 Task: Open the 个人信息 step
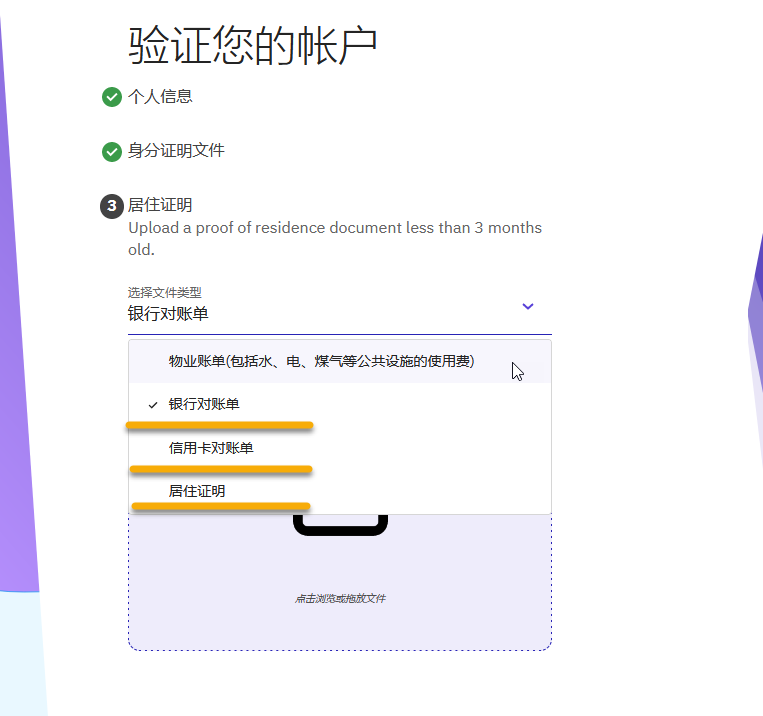pyautogui.click(x=160, y=96)
